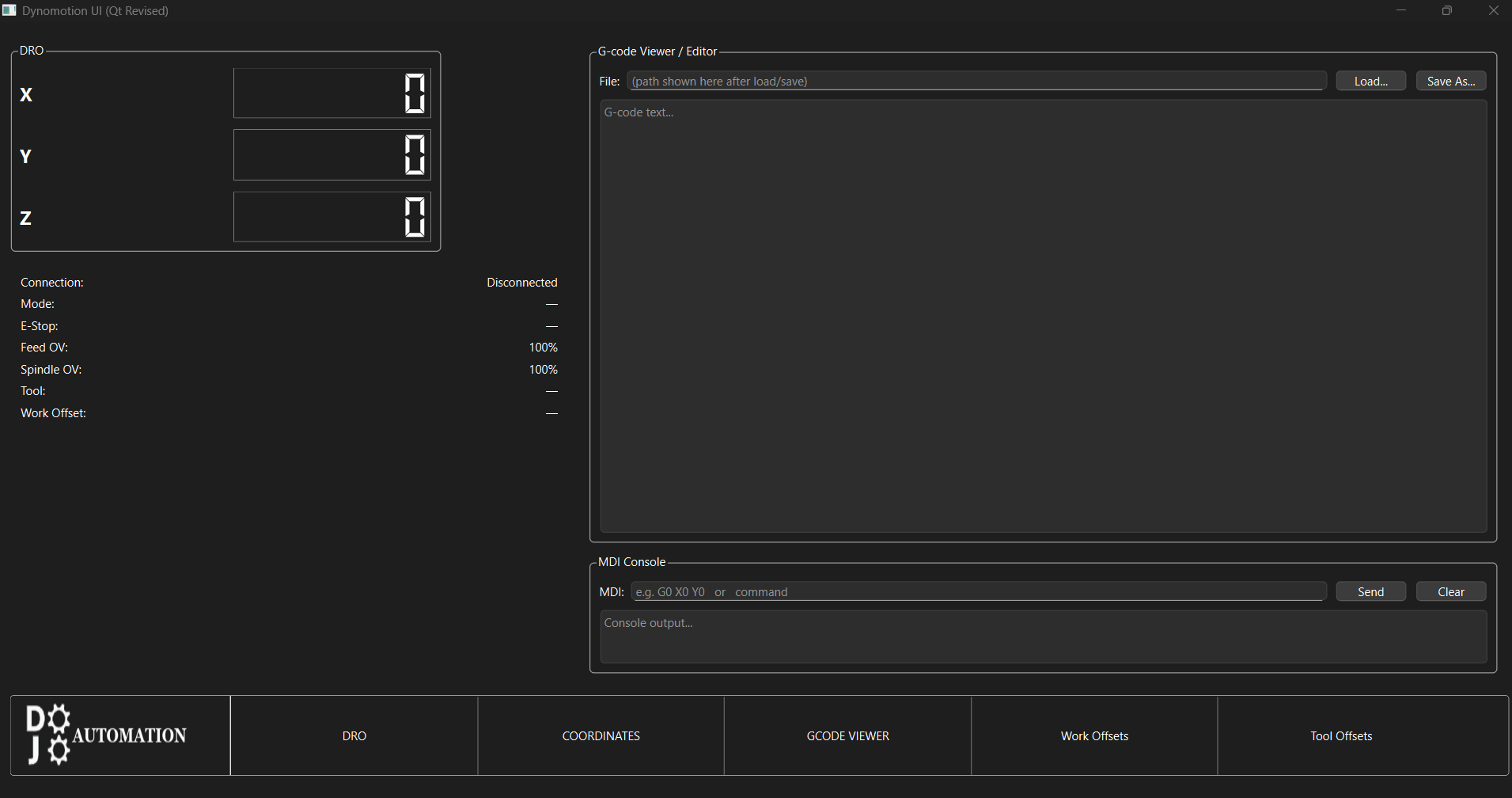Click the Disconnected connection status

point(521,283)
